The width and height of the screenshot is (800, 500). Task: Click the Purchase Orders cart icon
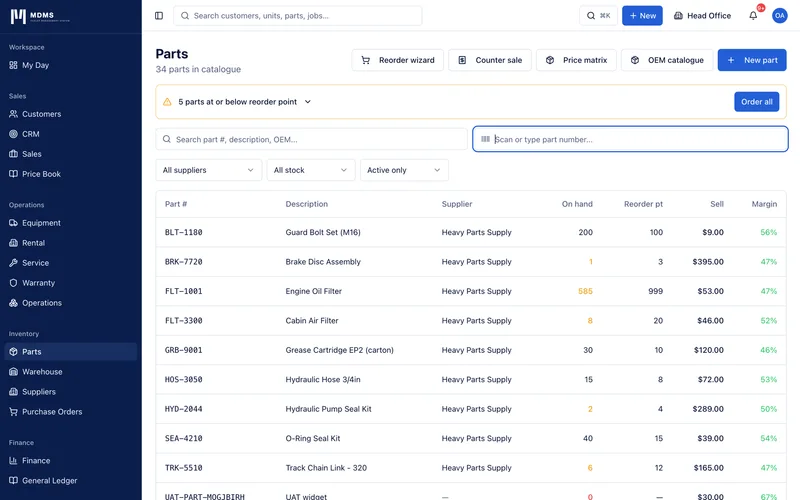[x=13, y=412]
